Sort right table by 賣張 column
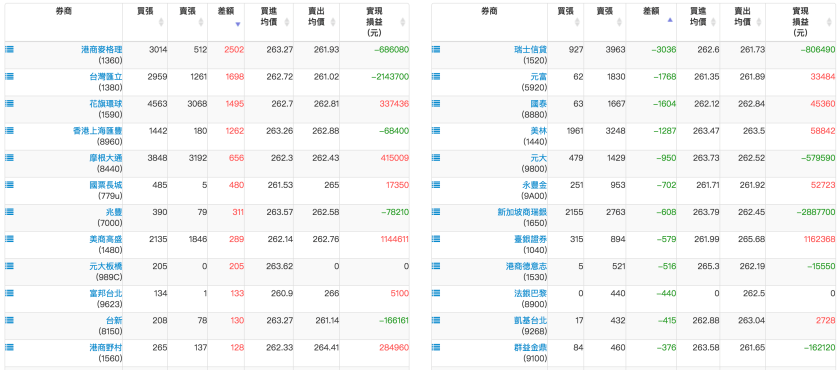The width and height of the screenshot is (839, 370). (x=620, y=22)
